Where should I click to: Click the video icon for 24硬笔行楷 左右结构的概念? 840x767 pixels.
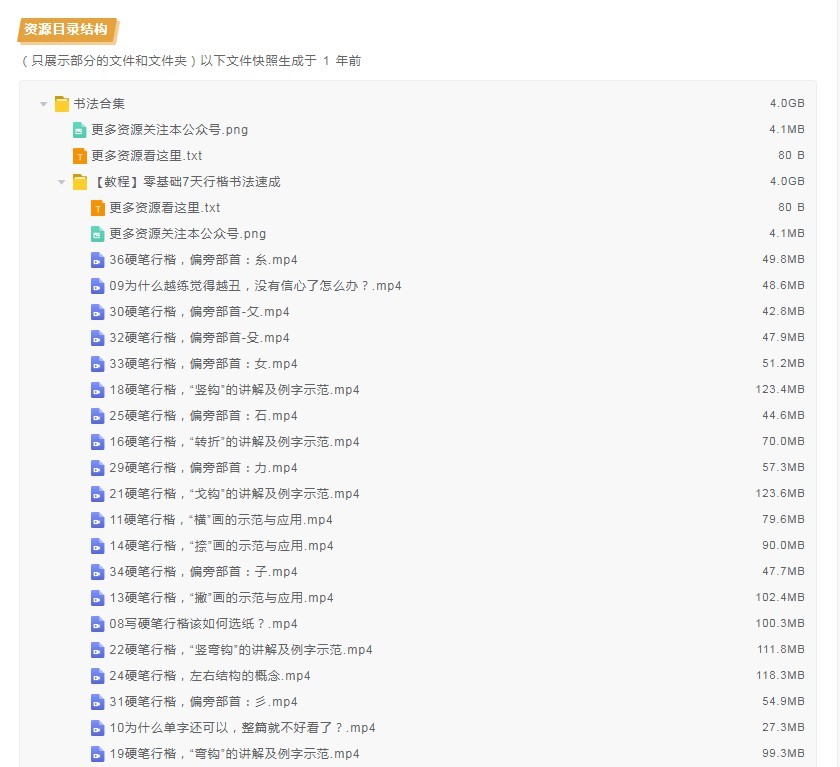98,676
